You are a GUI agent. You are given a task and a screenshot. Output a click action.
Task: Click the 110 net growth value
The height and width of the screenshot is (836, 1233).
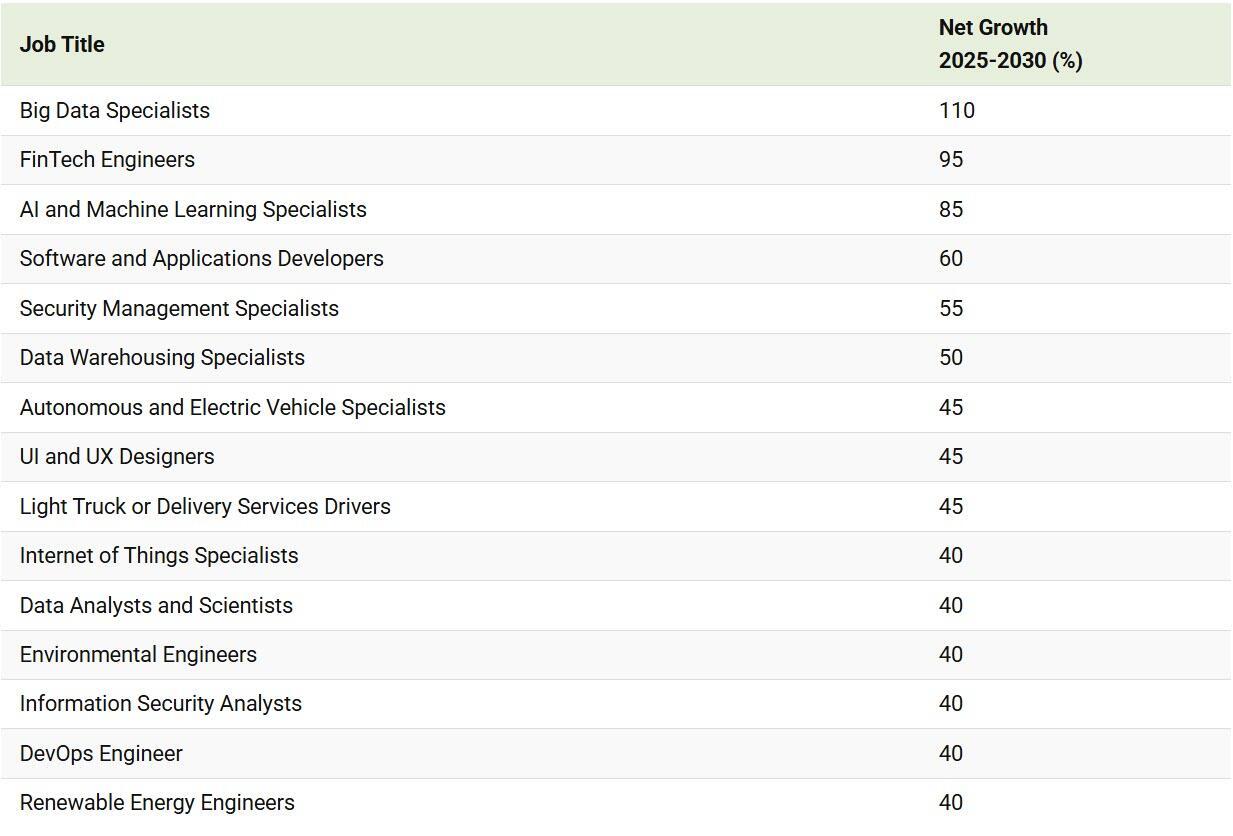click(x=956, y=110)
